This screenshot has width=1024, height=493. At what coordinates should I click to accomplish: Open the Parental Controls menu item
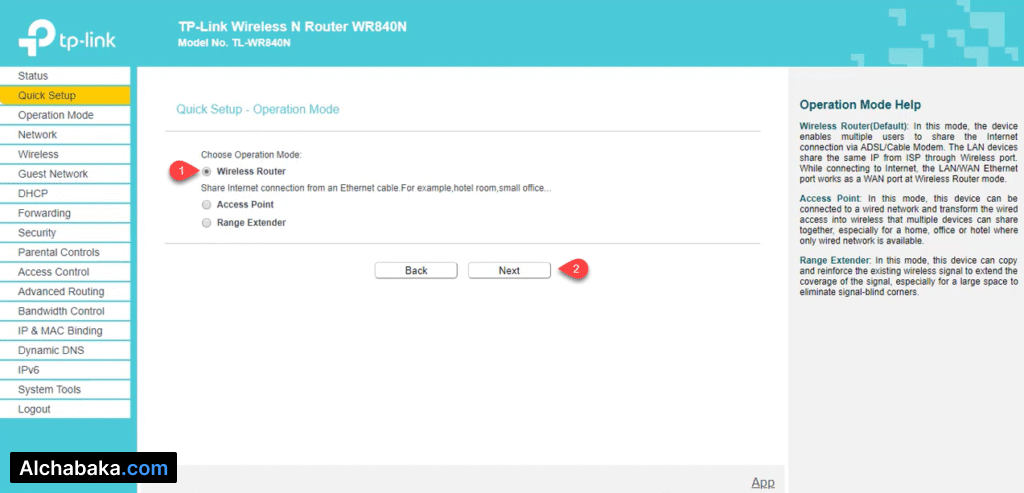tap(65, 252)
